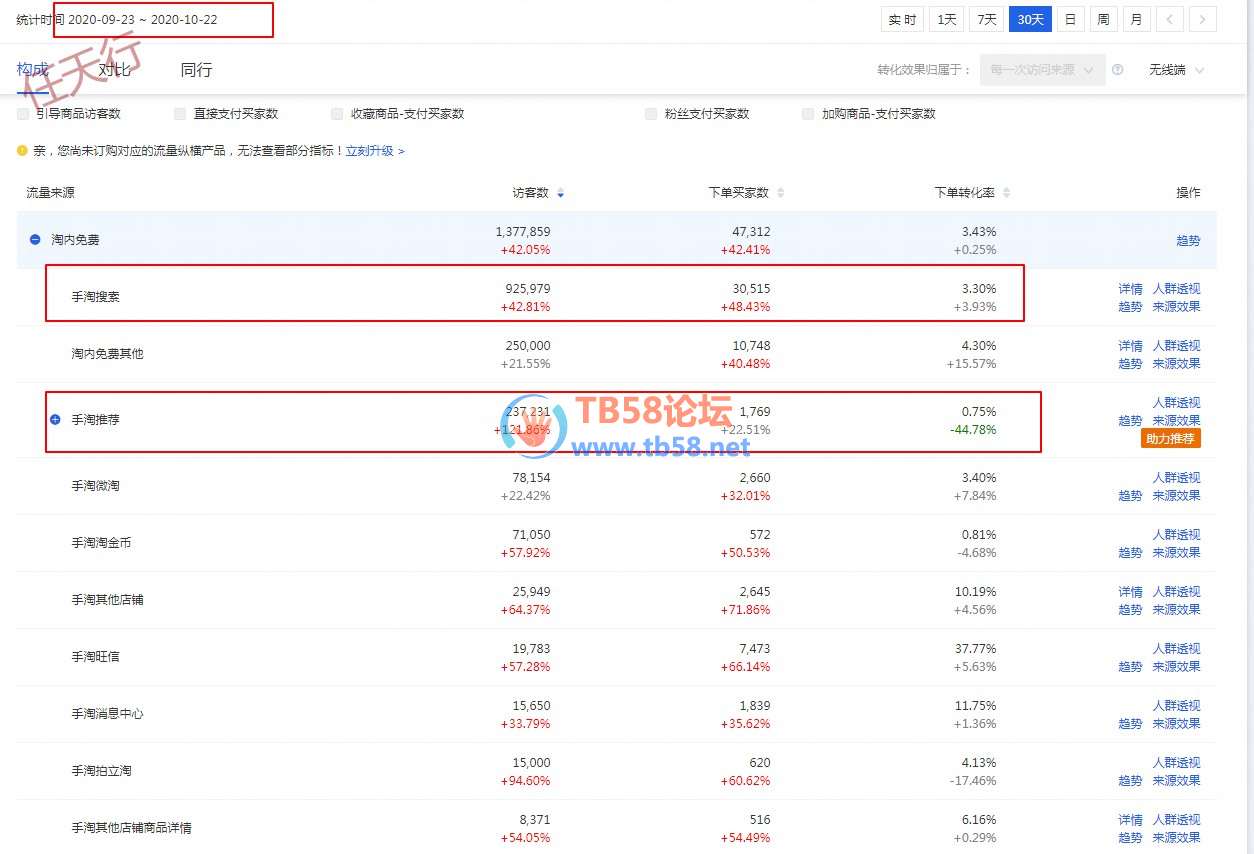Viewport: 1254px width, 854px height.
Task: Tick the 粉丝支付买家数 checkbox
Action: tap(651, 114)
